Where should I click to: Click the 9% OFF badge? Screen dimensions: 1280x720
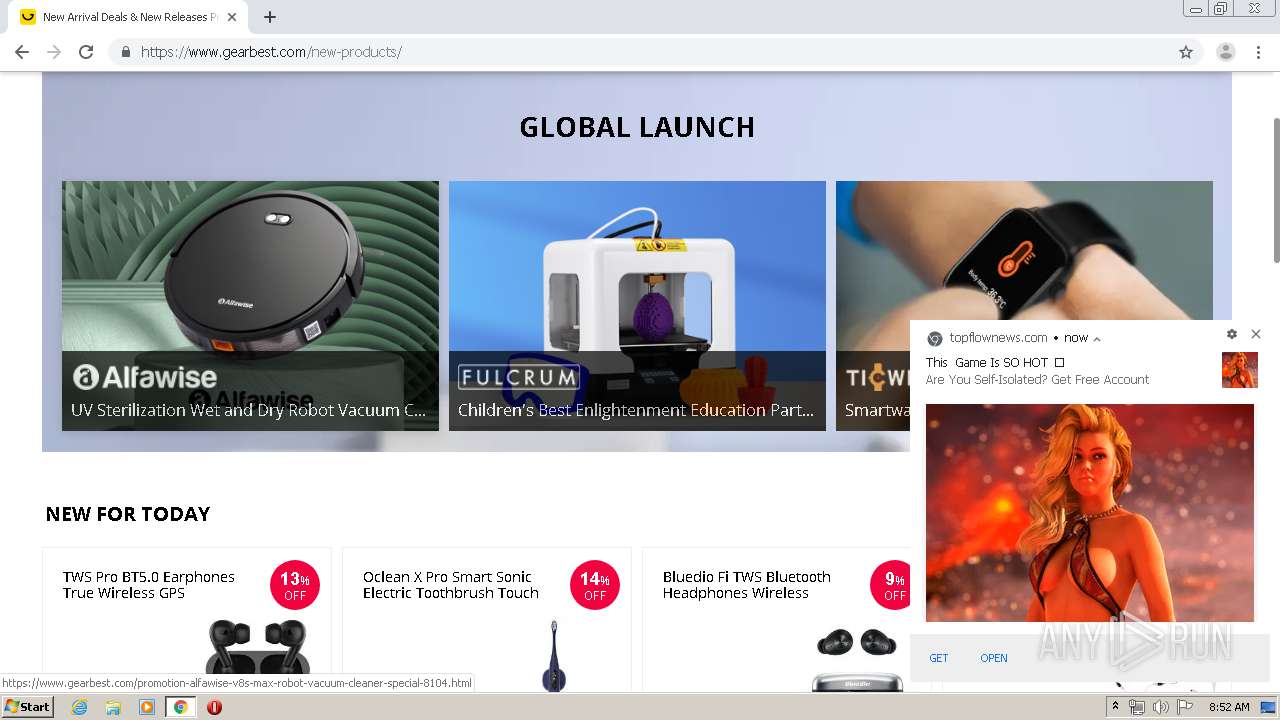(x=893, y=585)
